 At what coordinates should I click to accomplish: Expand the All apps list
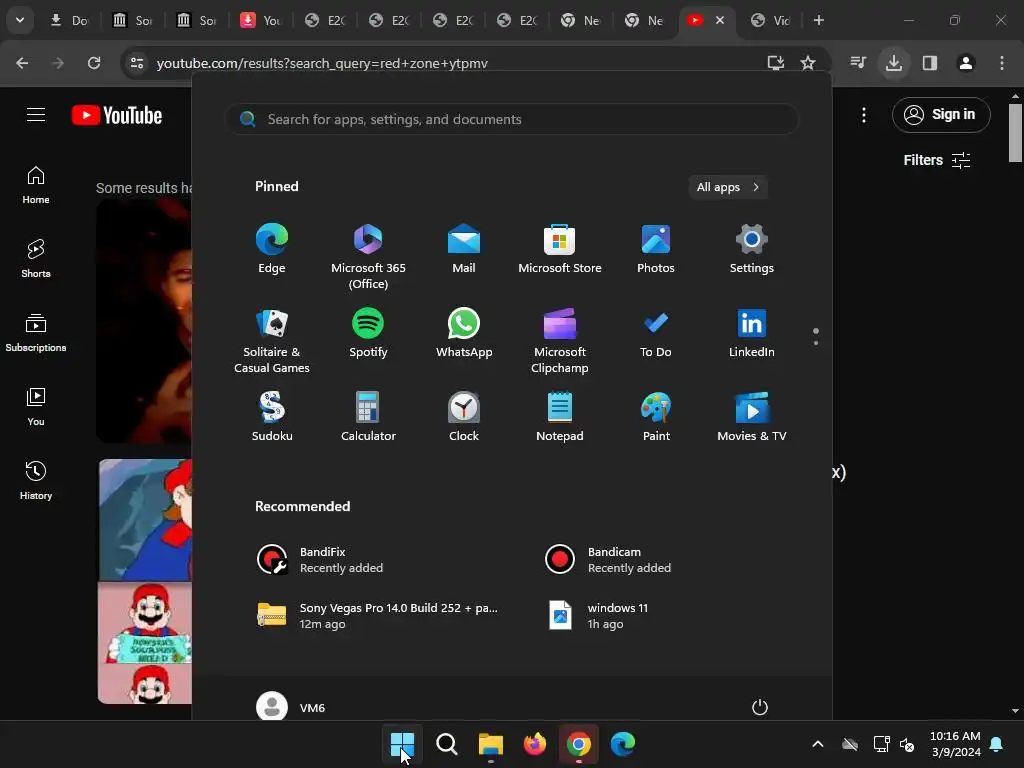pyautogui.click(x=728, y=187)
